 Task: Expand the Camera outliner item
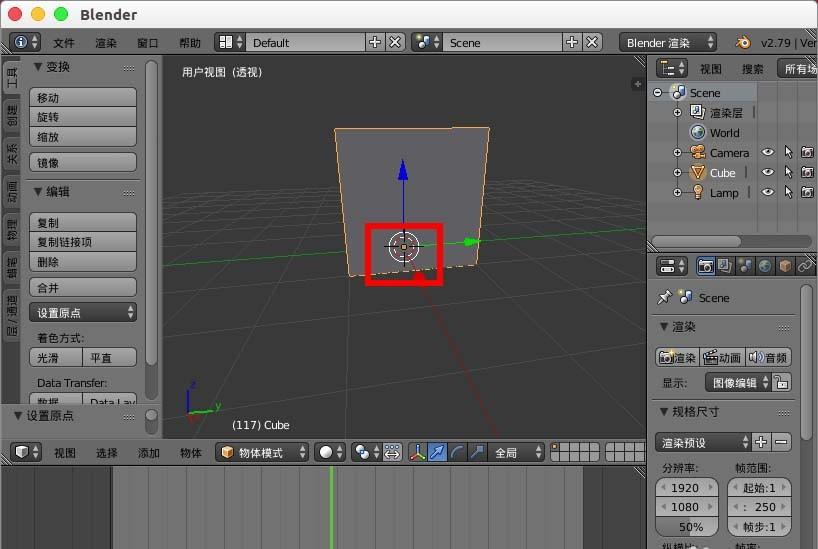(x=677, y=152)
